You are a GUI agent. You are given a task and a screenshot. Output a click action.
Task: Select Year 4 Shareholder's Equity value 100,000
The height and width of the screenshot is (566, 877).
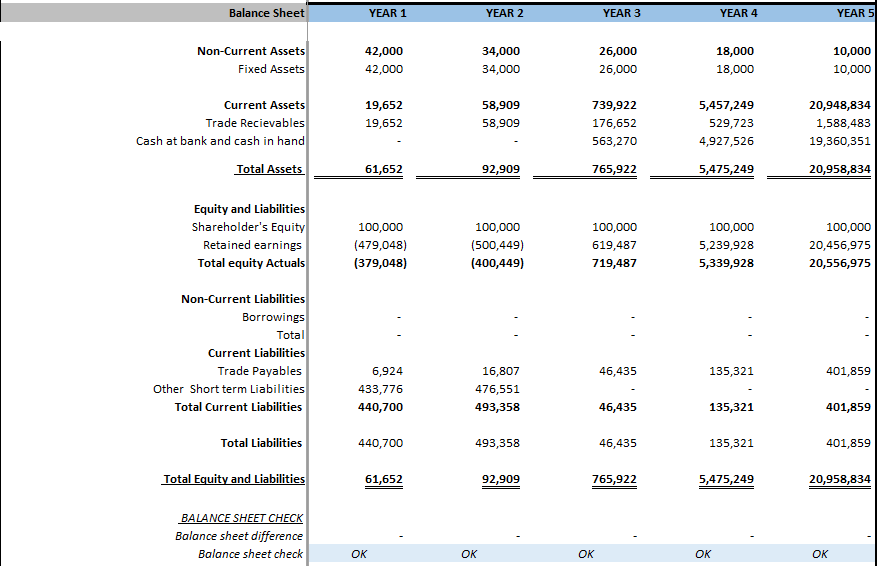point(731,227)
